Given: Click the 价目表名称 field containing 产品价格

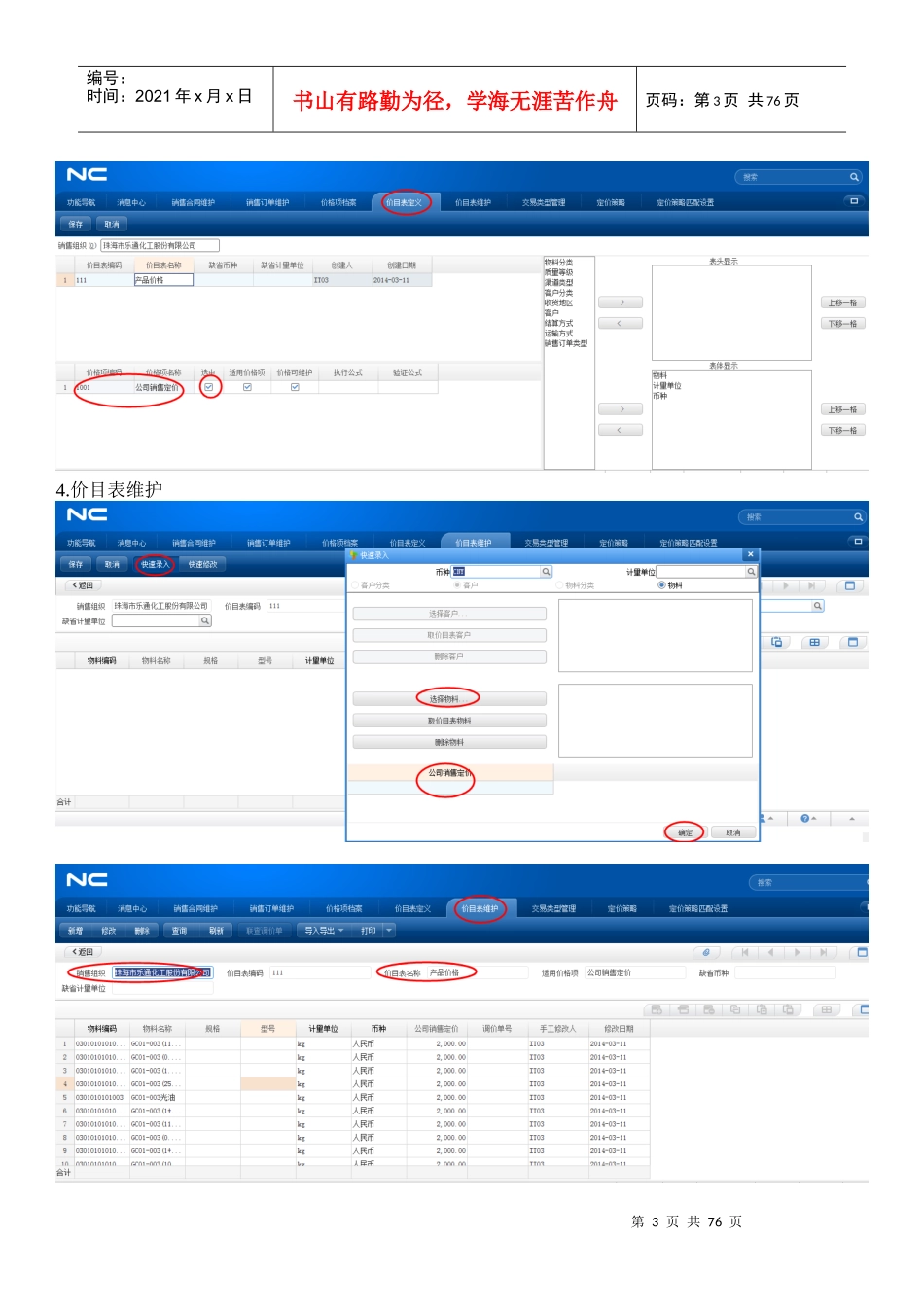Looking at the screenshot, I should (477, 972).
